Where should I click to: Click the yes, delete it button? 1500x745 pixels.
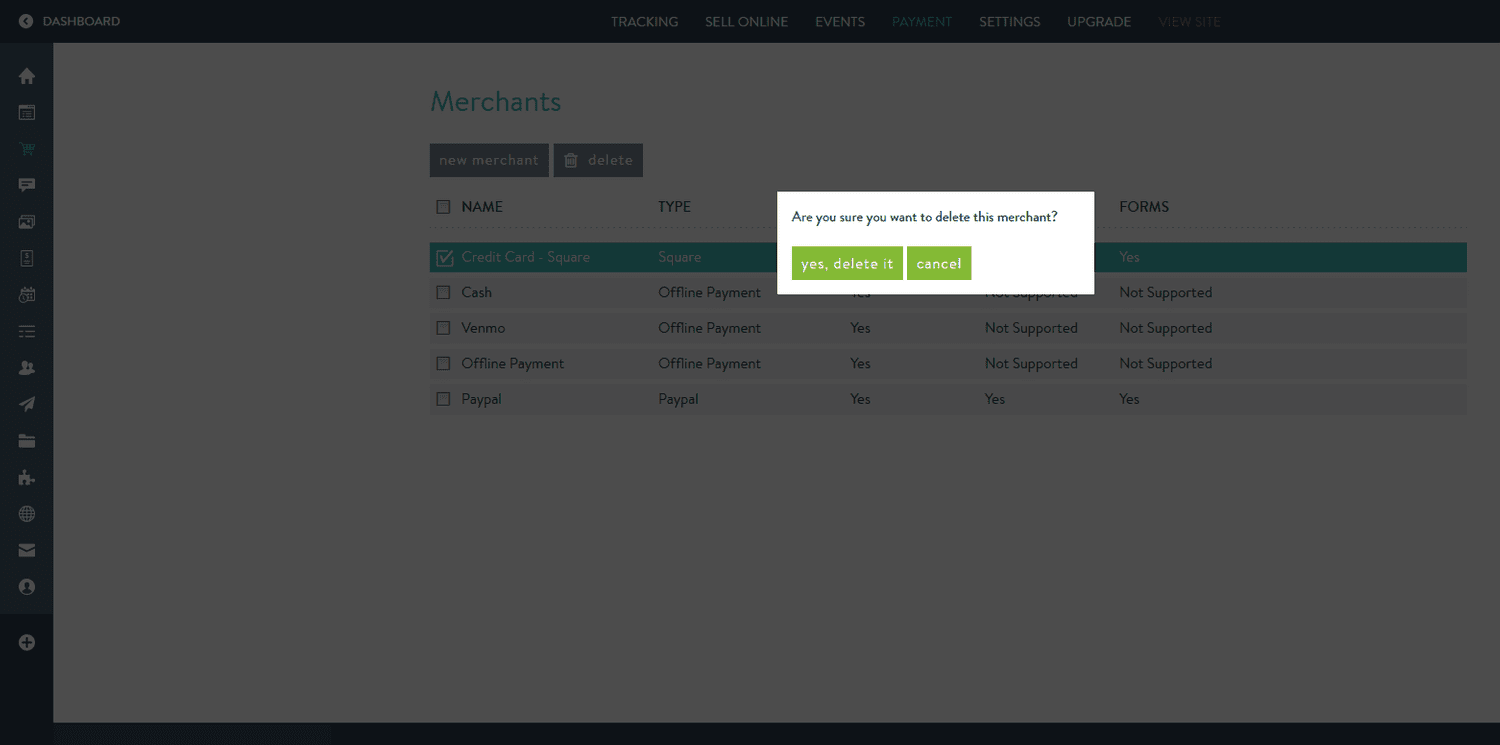coord(847,263)
